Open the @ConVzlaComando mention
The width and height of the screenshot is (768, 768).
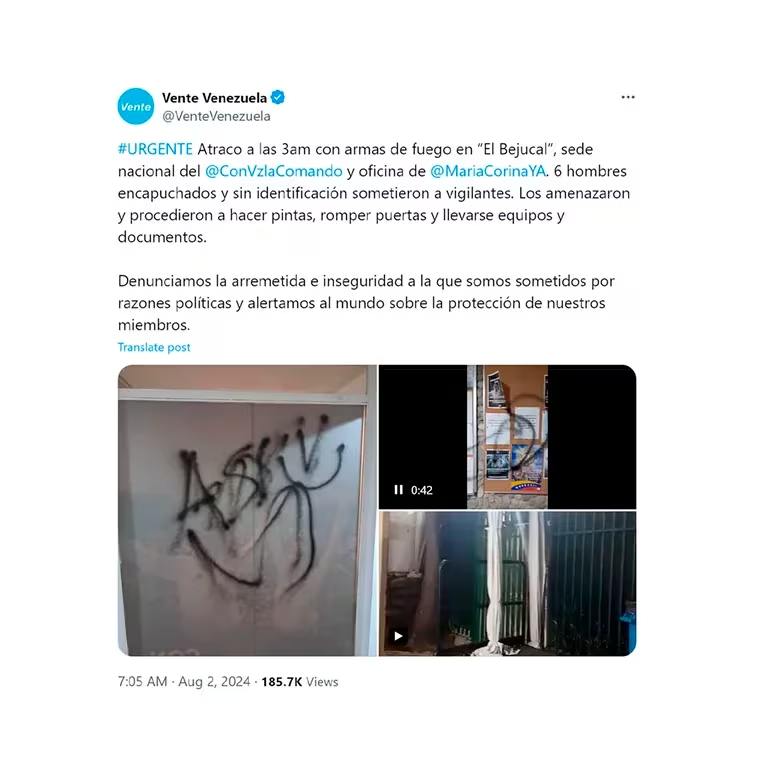tap(274, 171)
